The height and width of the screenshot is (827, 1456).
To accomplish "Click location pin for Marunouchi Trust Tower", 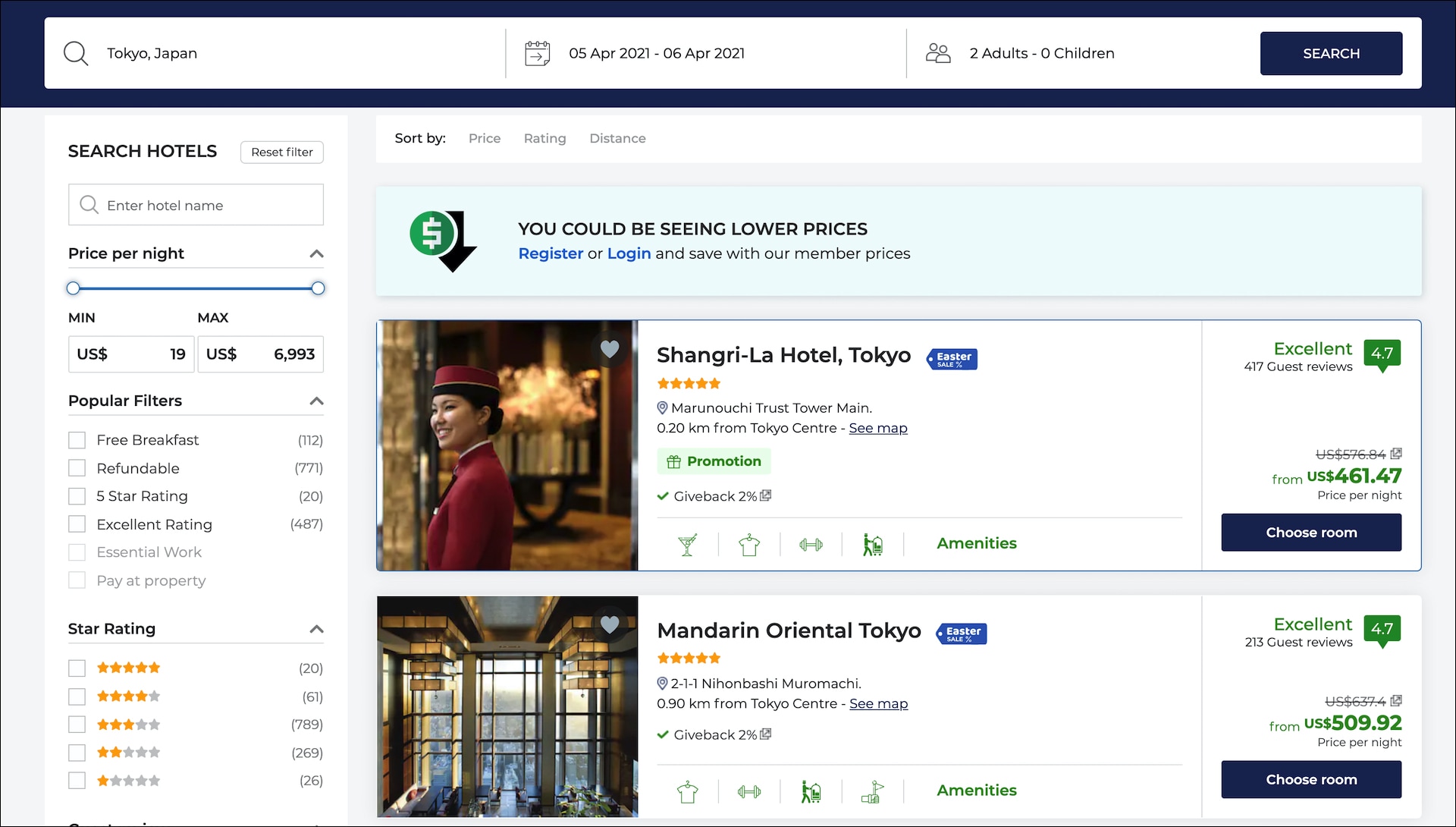I will tap(662, 408).
